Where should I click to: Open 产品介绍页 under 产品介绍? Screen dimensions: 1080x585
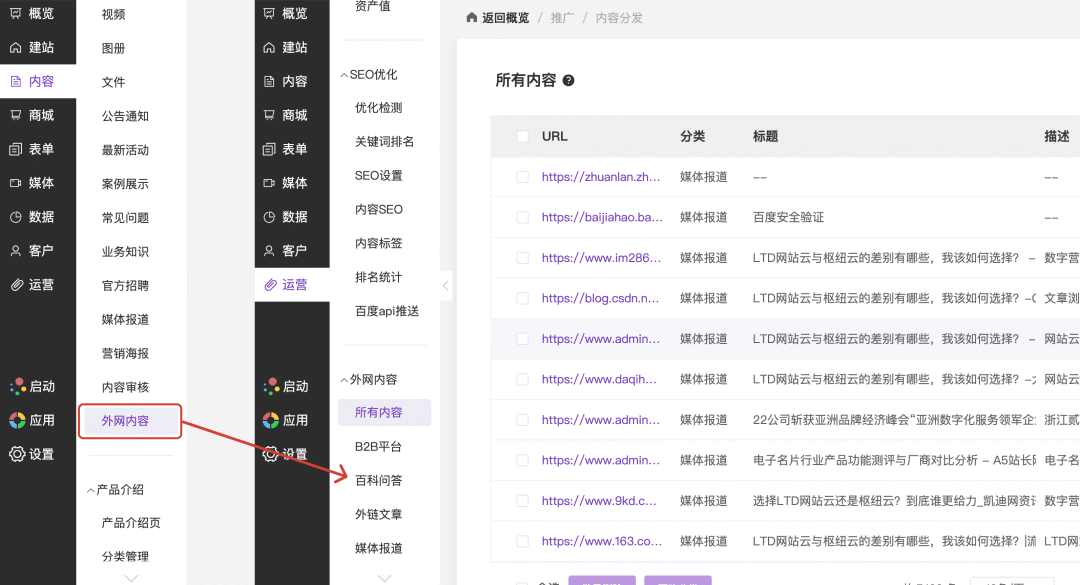(131, 523)
